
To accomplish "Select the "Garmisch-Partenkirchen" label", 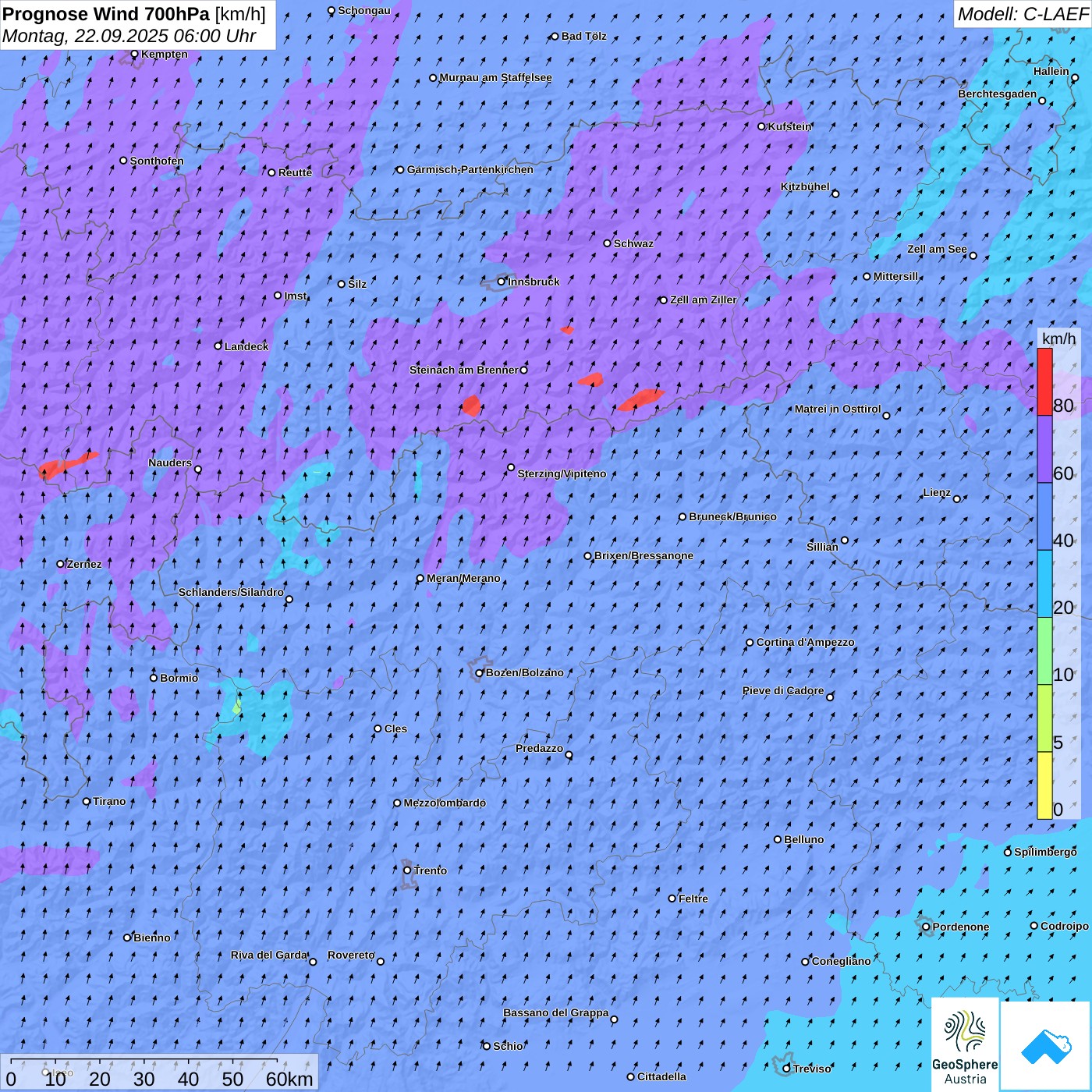I will [x=470, y=169].
